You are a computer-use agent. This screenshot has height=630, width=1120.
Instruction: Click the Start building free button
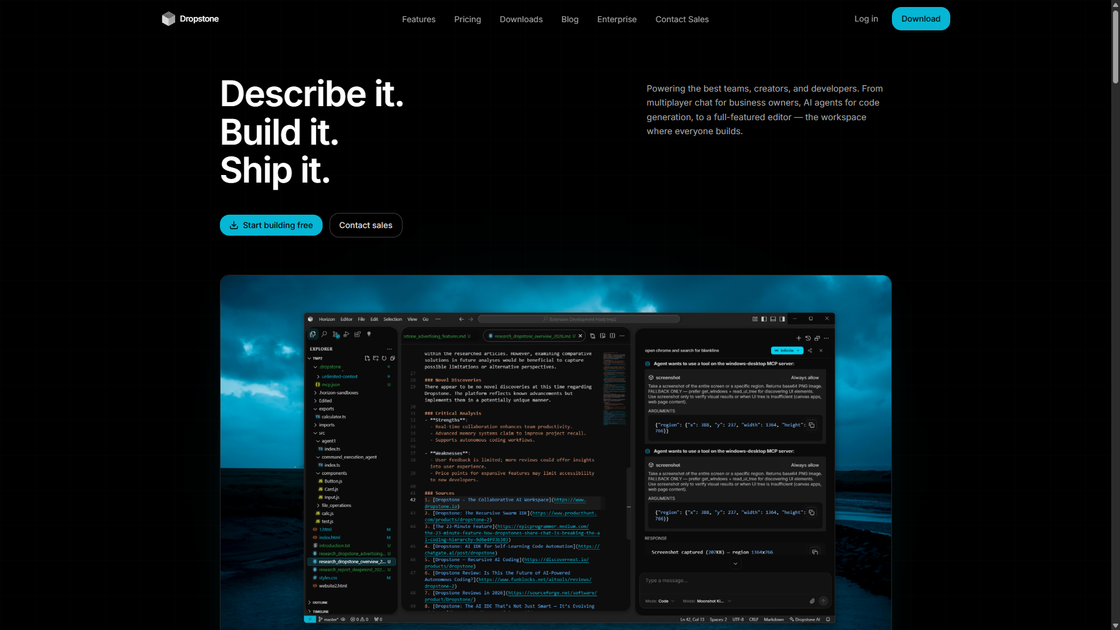(x=271, y=225)
